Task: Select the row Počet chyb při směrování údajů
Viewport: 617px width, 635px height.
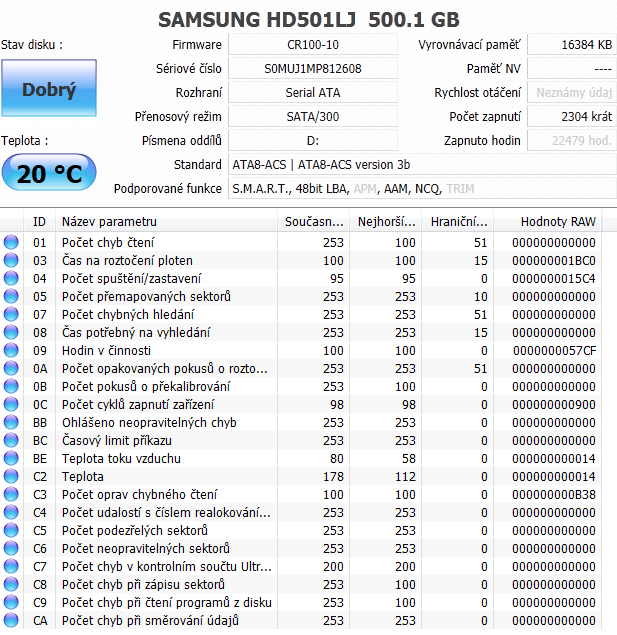Action: click(301, 620)
